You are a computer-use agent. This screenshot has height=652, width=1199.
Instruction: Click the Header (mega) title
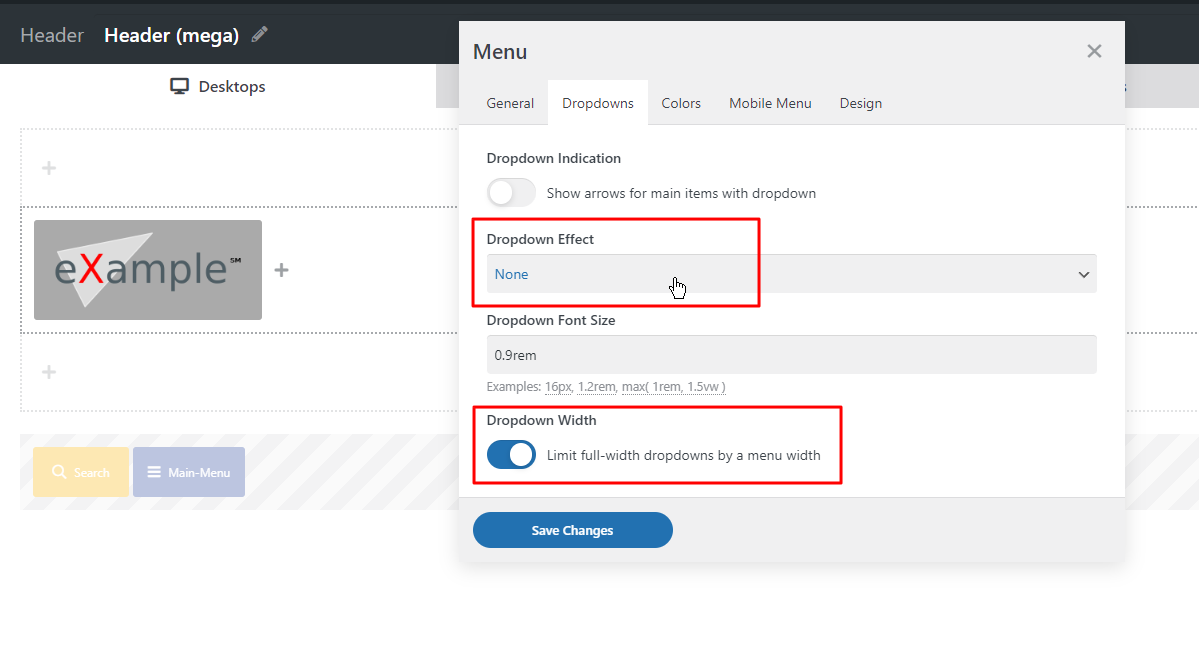click(x=171, y=35)
